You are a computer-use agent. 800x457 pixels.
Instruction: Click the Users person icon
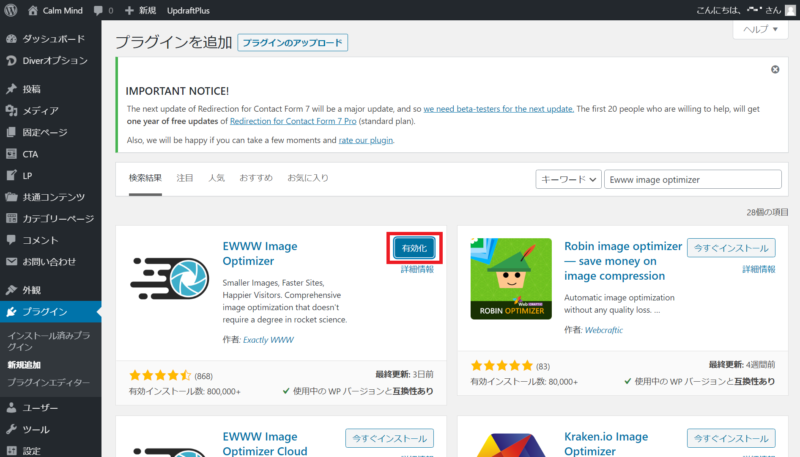[x=11, y=408]
